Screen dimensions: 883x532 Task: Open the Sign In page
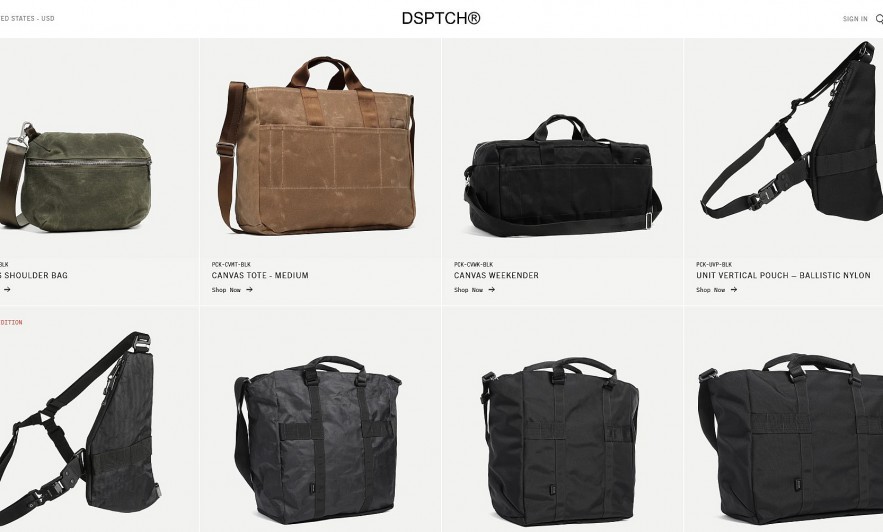click(x=855, y=19)
